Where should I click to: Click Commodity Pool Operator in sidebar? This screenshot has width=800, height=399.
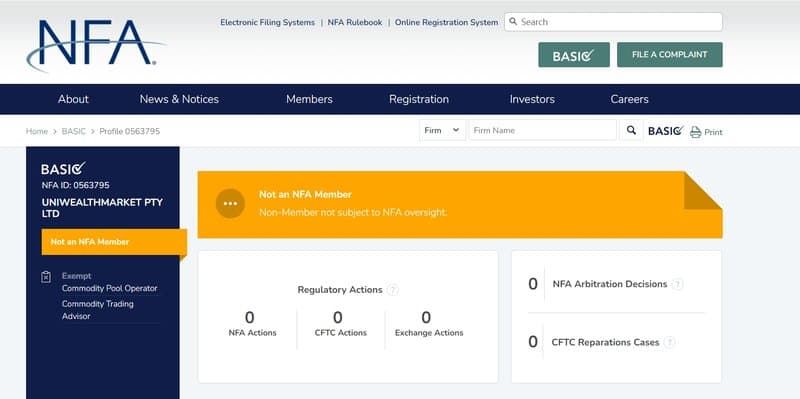tap(110, 288)
